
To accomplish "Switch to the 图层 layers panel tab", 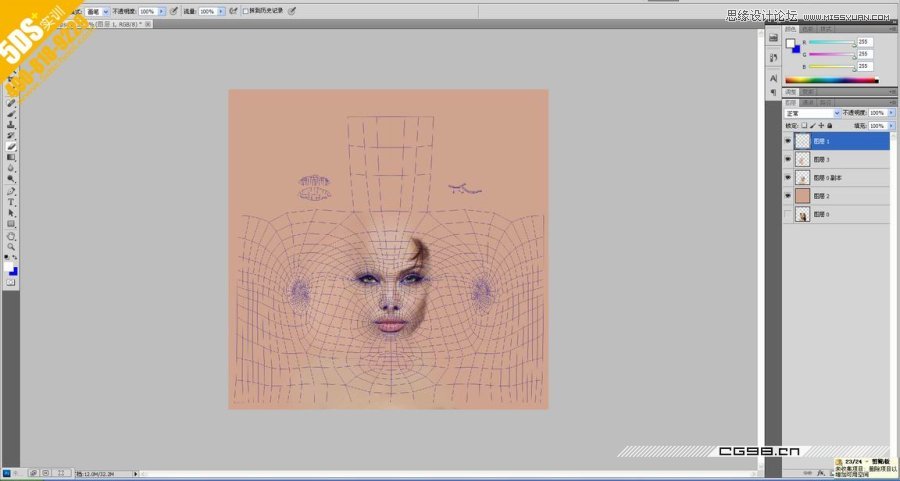I will coord(790,102).
